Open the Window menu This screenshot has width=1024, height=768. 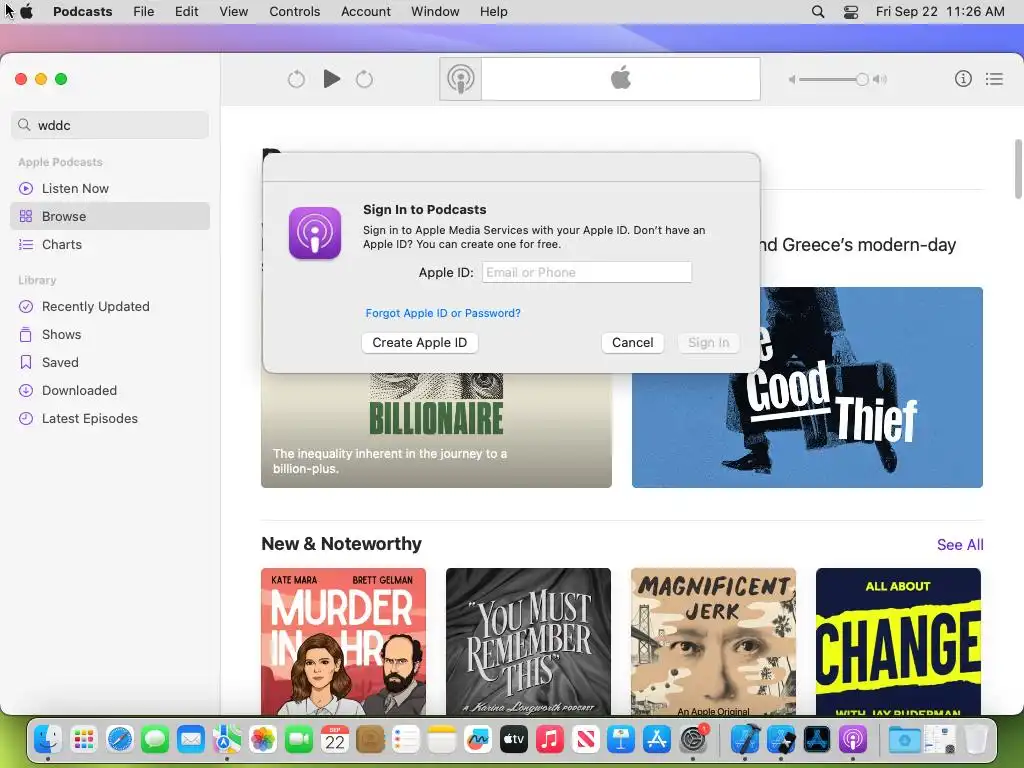point(435,12)
